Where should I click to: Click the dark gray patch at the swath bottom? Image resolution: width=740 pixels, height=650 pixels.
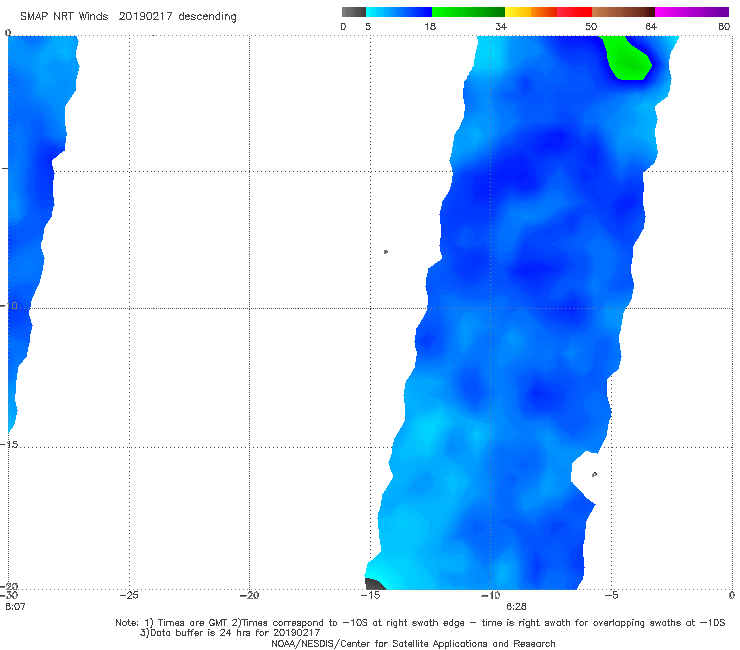[x=375, y=584]
